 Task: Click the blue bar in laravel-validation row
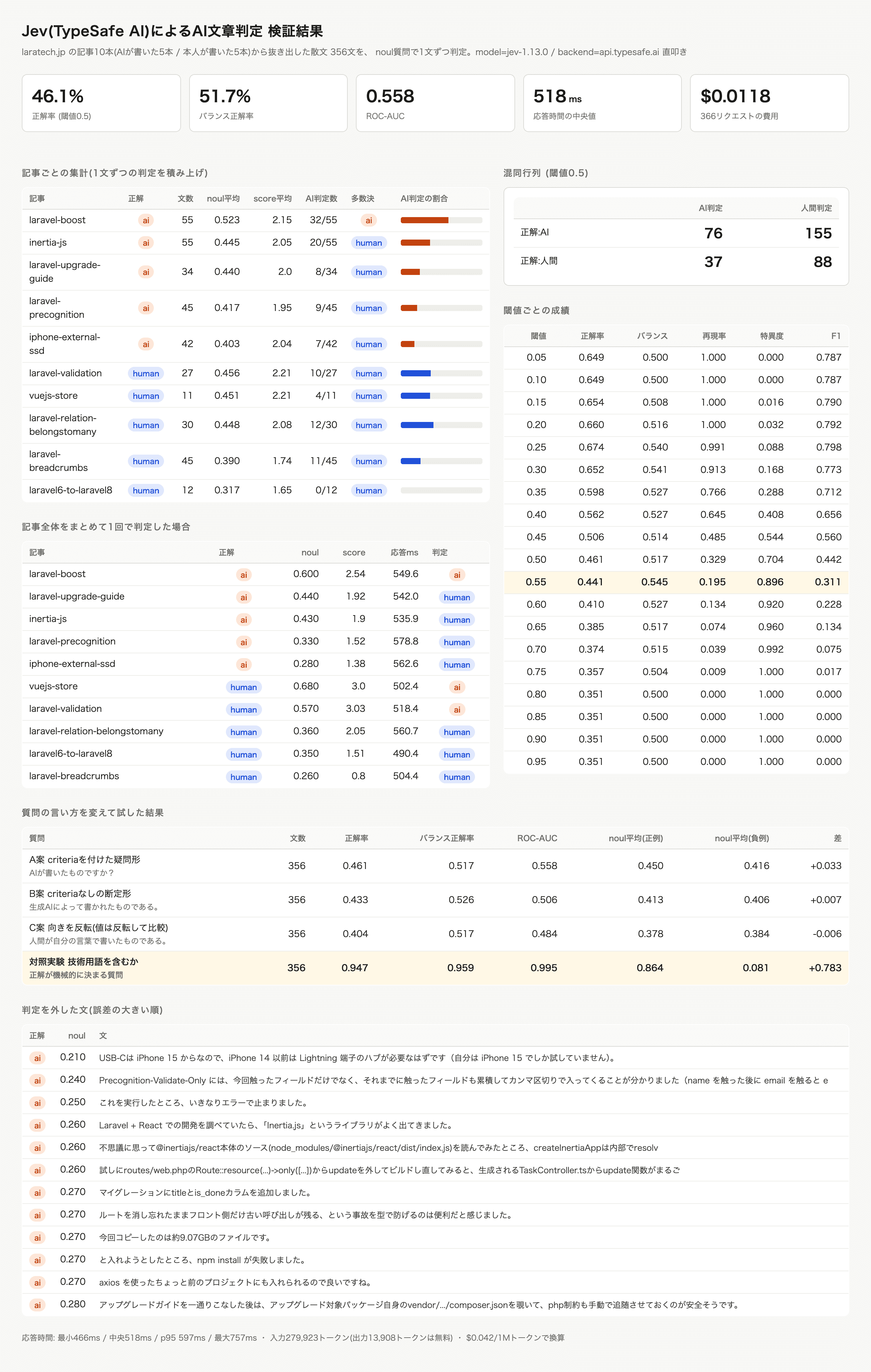tap(416, 373)
